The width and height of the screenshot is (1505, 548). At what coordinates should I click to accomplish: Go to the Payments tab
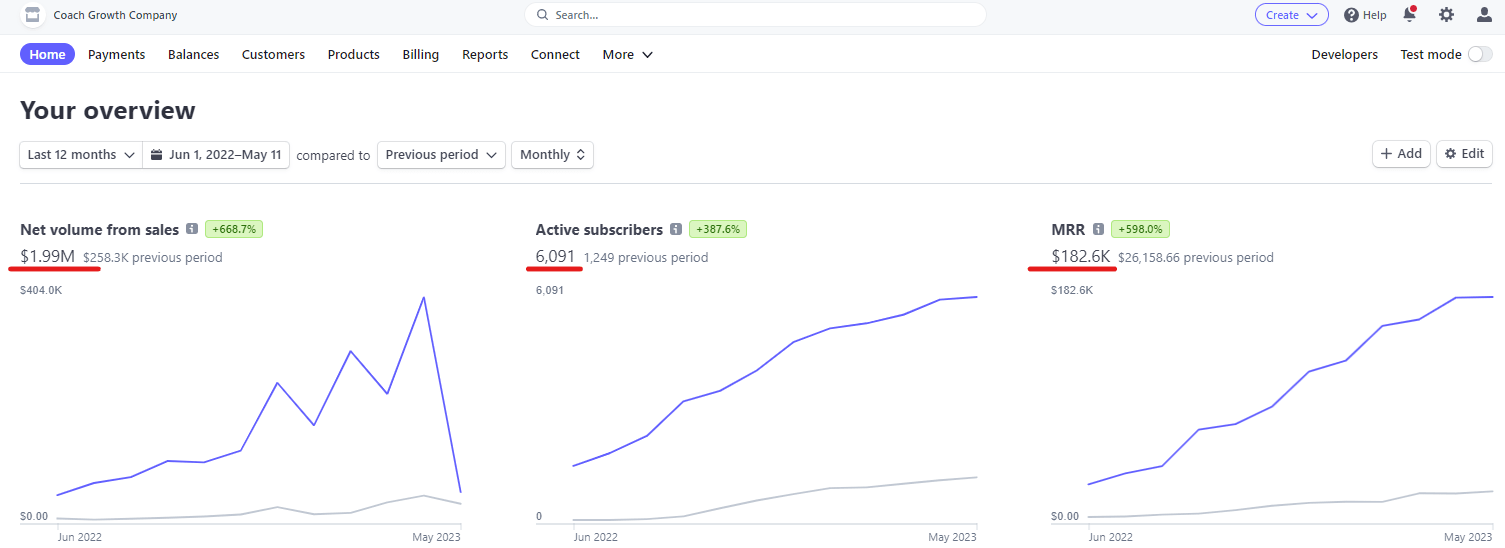click(x=116, y=55)
